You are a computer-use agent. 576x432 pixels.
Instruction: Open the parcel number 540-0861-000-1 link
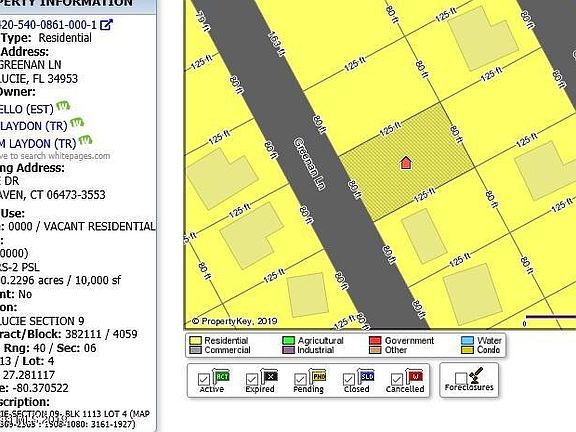[48, 25]
